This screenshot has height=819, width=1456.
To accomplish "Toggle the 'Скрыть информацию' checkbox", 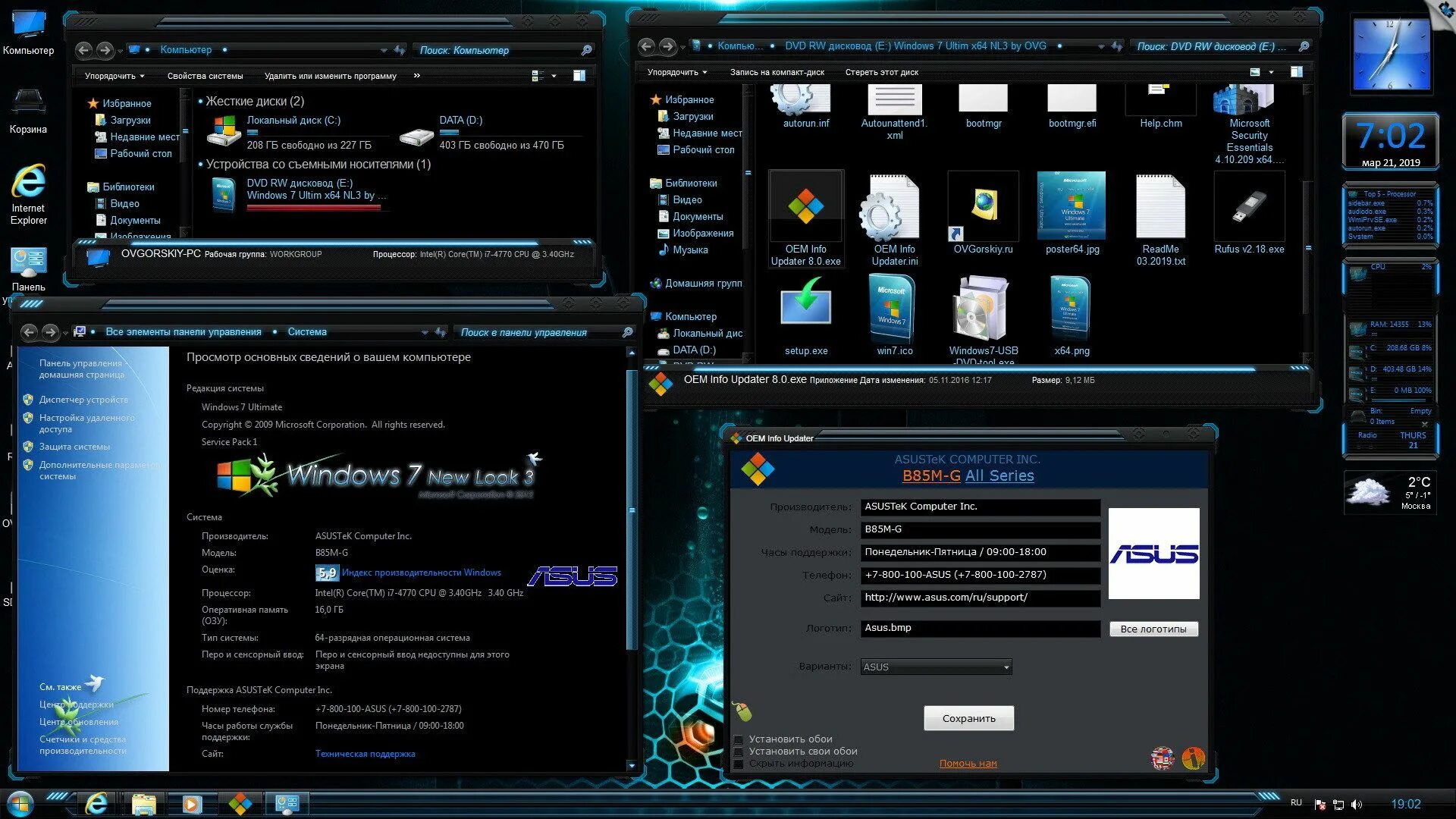I will coord(739,764).
